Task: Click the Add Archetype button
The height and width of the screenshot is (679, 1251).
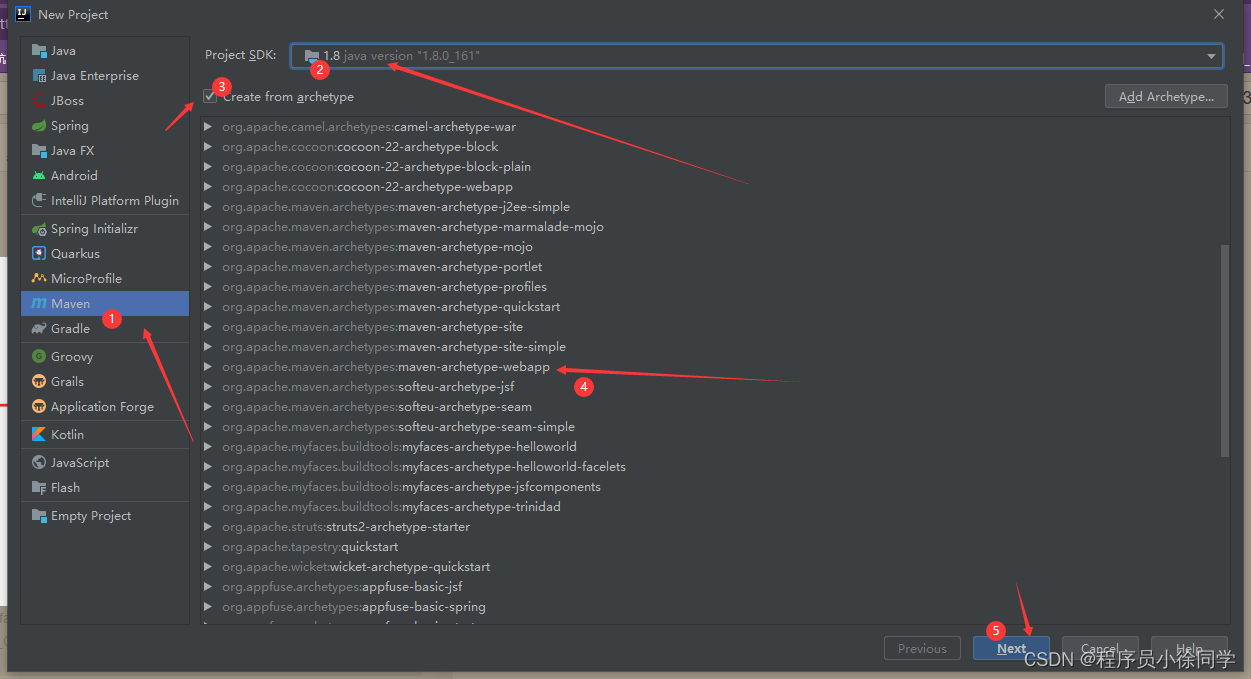Action: coord(1166,97)
